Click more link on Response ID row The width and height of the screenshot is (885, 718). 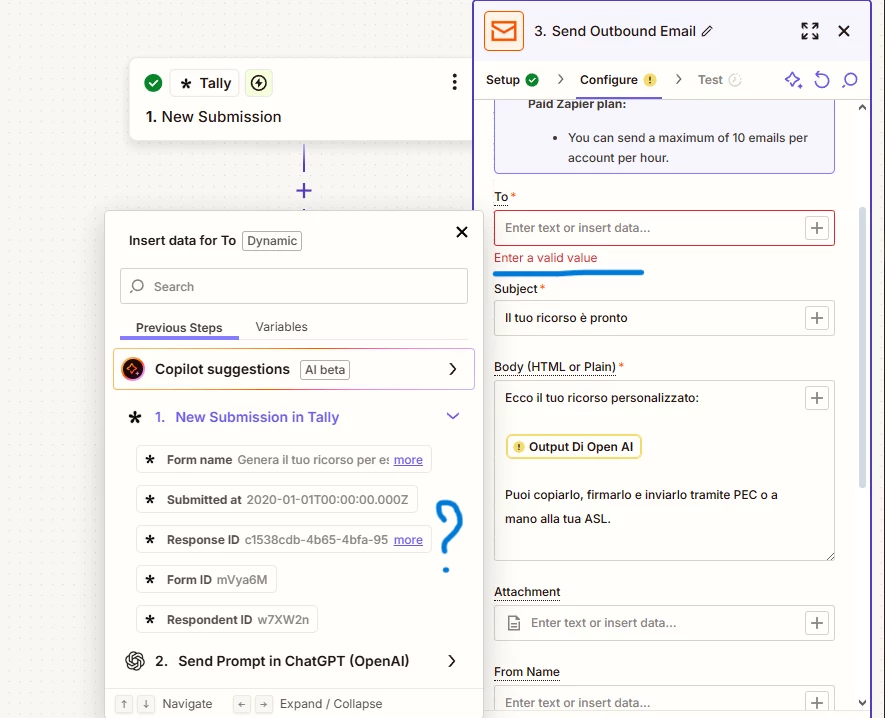click(x=408, y=540)
